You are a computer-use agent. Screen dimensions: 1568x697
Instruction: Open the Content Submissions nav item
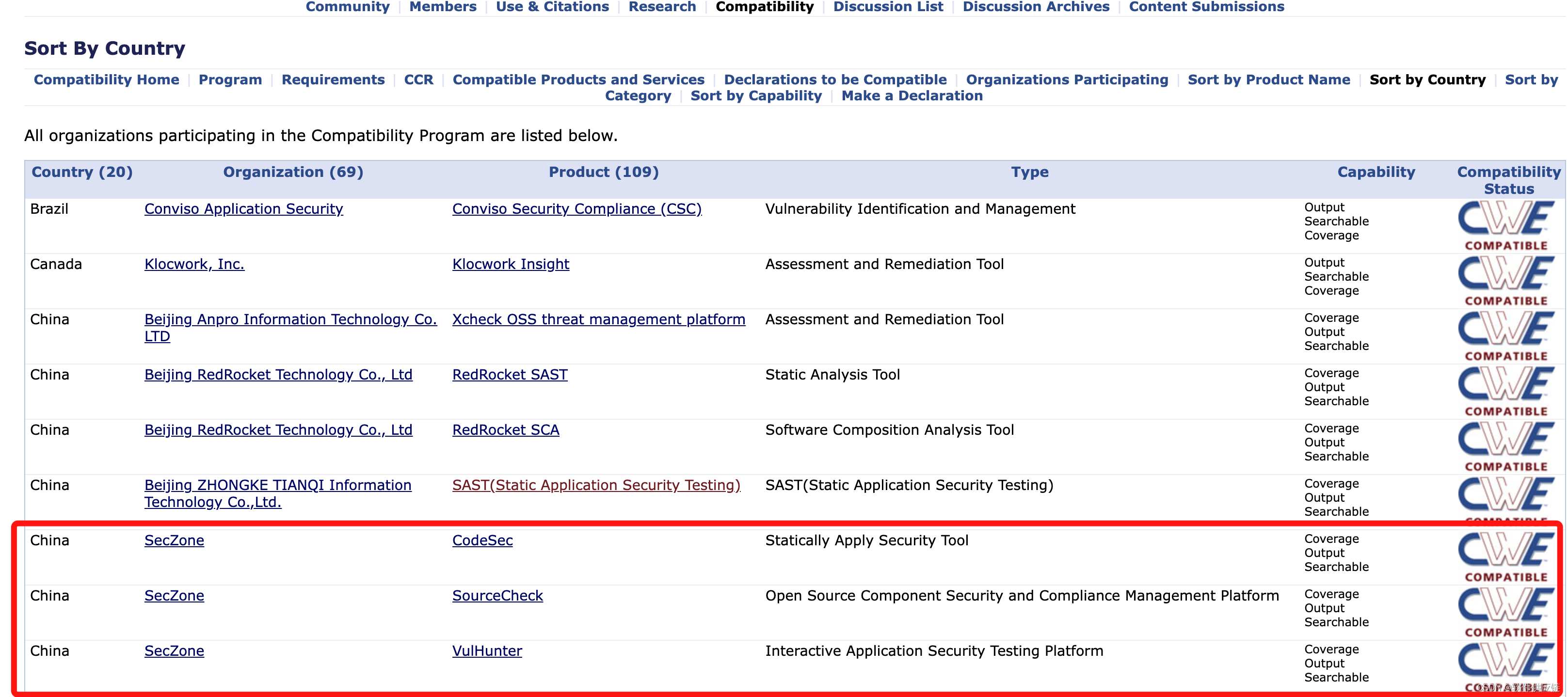pos(1206,7)
